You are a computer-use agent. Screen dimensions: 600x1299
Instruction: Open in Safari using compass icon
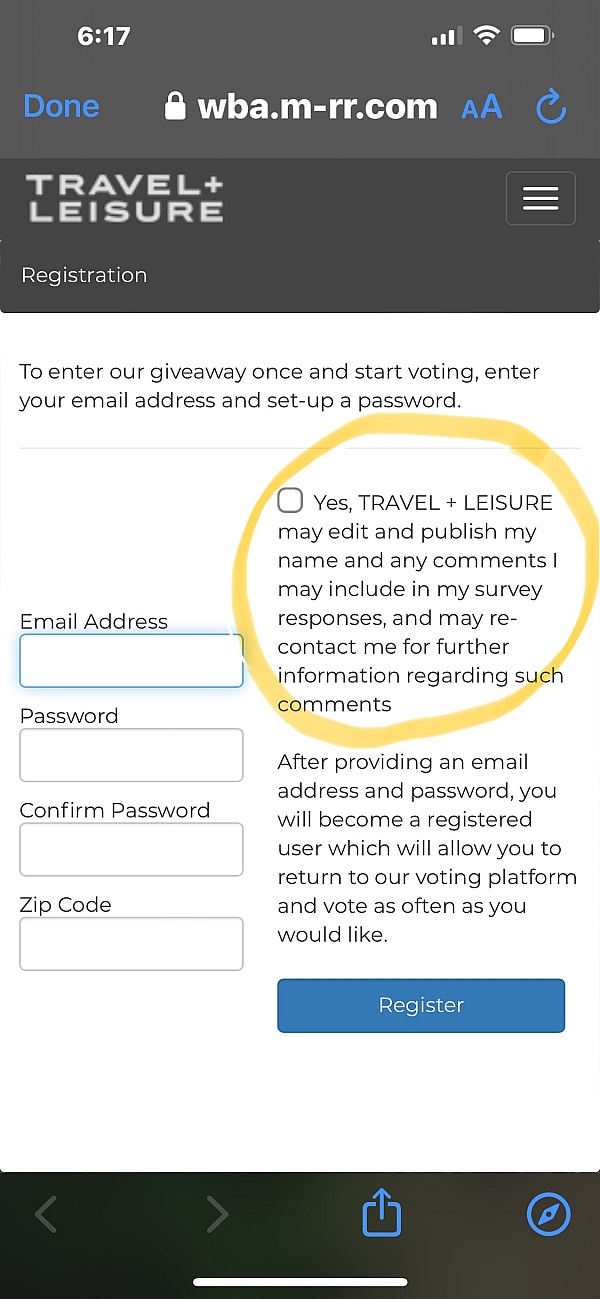coord(548,1215)
